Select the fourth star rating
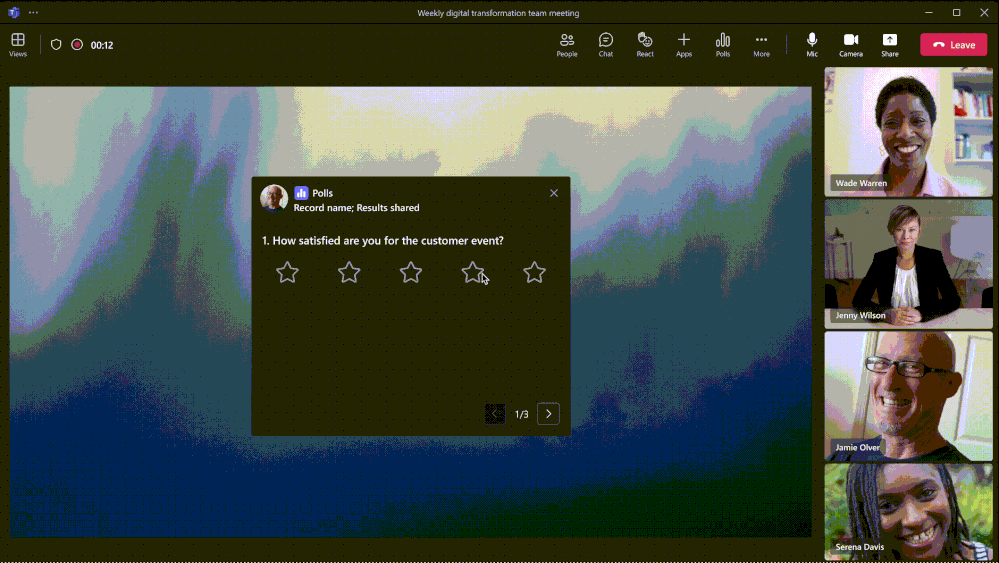This screenshot has height=563, width=999. click(473, 272)
